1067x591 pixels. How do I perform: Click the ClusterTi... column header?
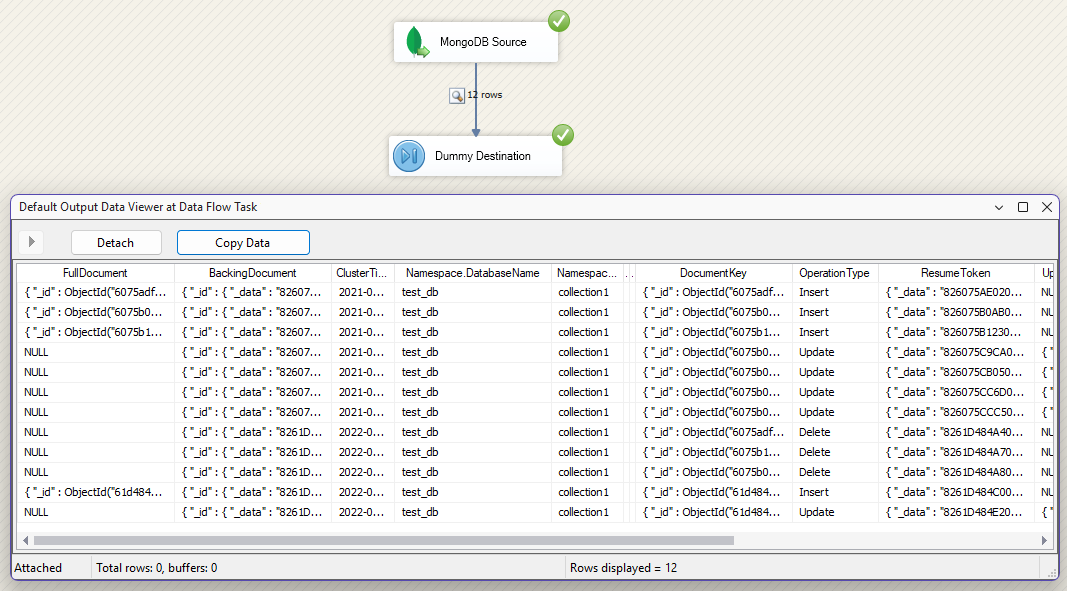362,273
